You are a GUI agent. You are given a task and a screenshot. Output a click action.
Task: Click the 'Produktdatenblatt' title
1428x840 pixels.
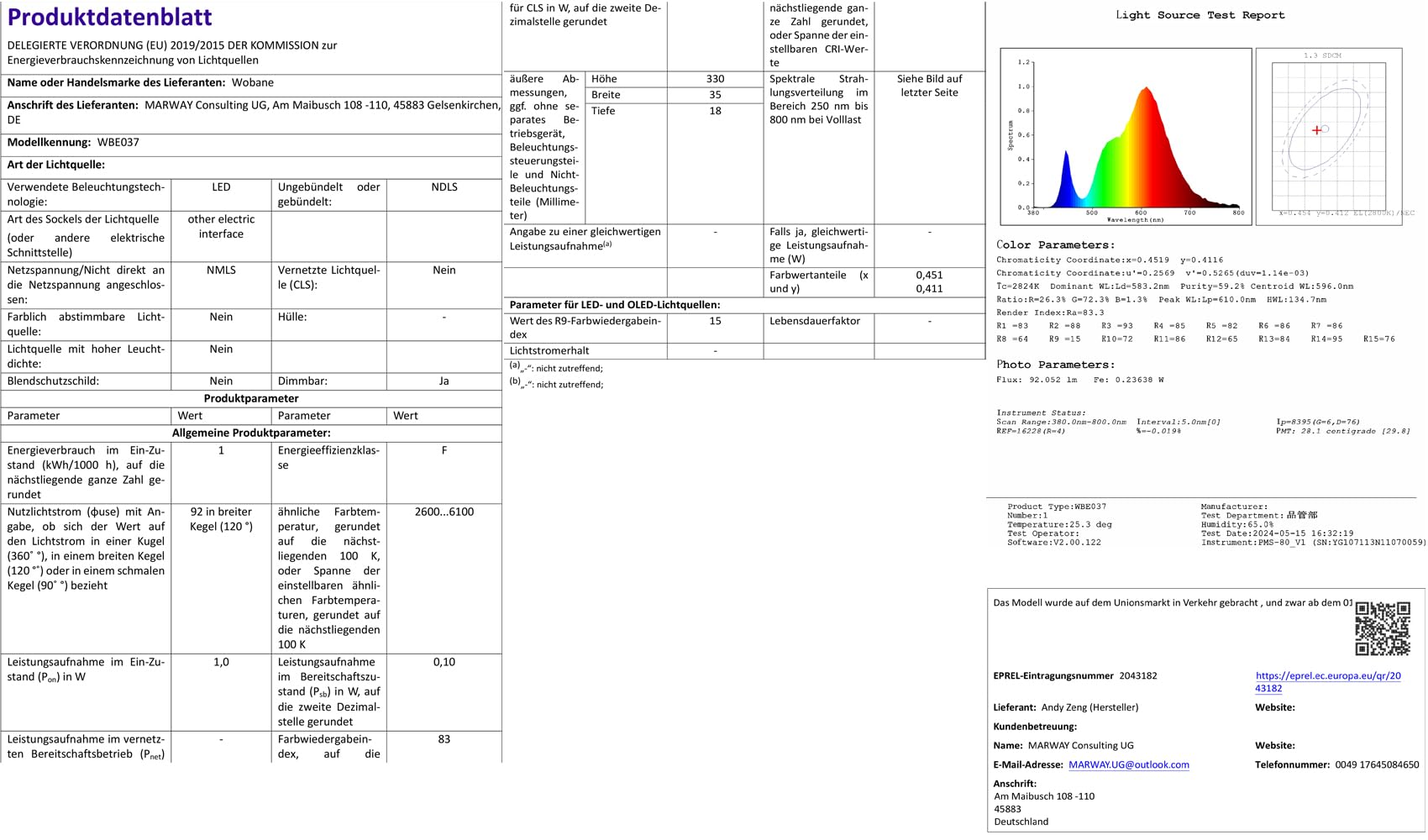[x=109, y=17]
